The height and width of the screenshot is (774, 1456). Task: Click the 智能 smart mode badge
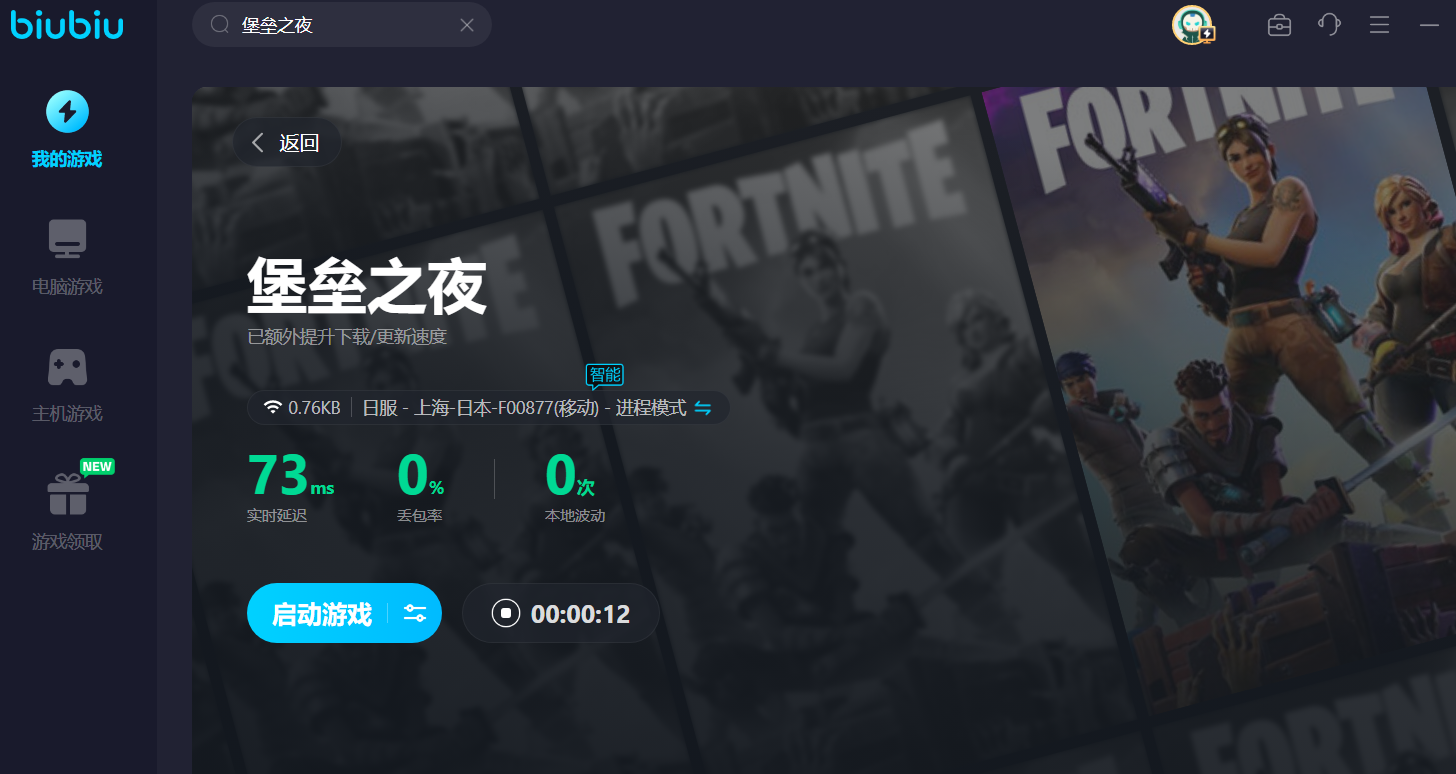604,376
